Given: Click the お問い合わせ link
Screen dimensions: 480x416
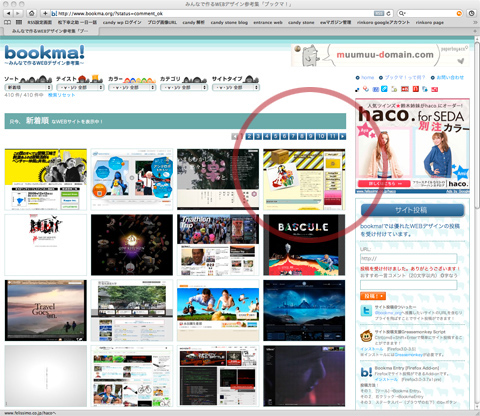Looking at the screenshot, I should [x=450, y=77].
